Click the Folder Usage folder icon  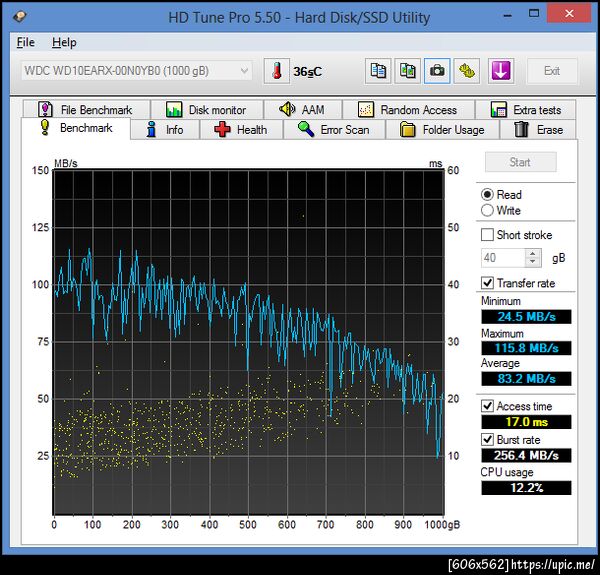point(408,130)
